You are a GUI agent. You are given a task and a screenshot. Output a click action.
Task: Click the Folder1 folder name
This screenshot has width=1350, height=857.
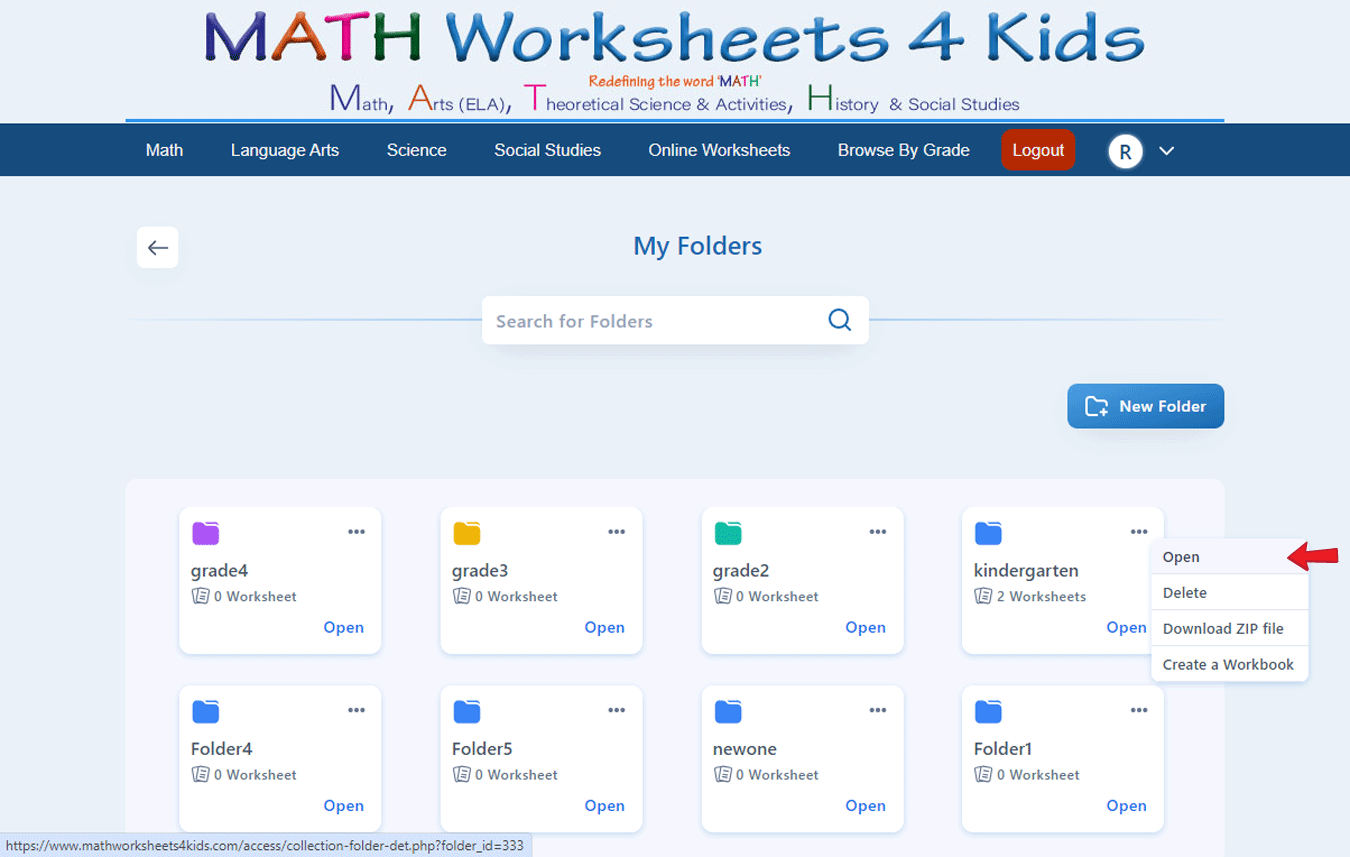[x=1003, y=749]
